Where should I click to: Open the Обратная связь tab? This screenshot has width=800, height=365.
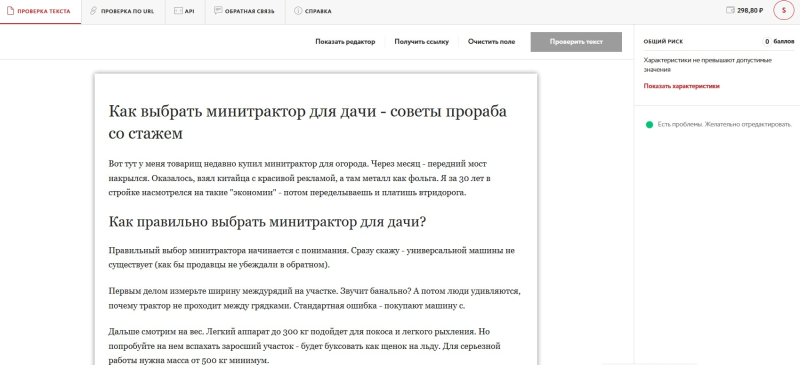pyautogui.click(x=244, y=11)
